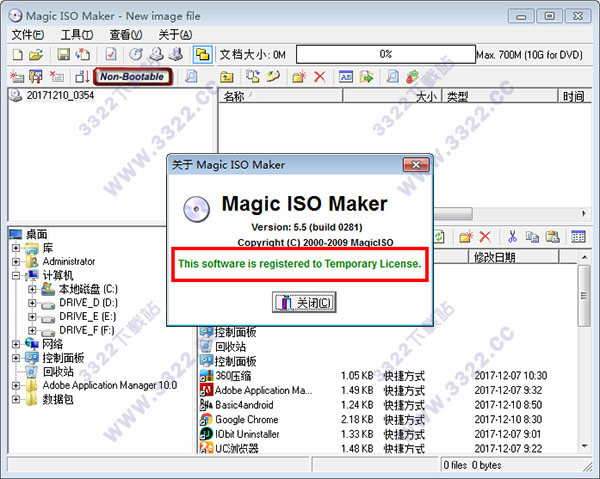Click the magnifier icon next to Non-Bootable
Viewport: 600px width, 479px height.
pos(191,77)
